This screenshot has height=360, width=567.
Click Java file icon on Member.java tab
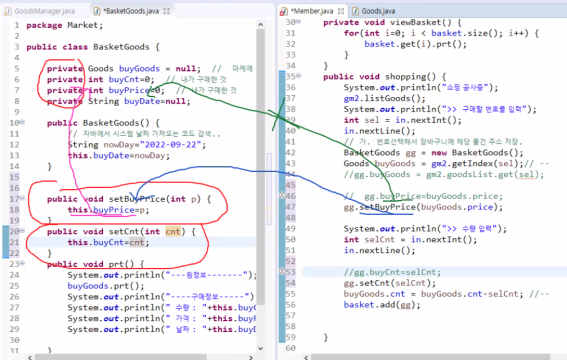coord(284,12)
